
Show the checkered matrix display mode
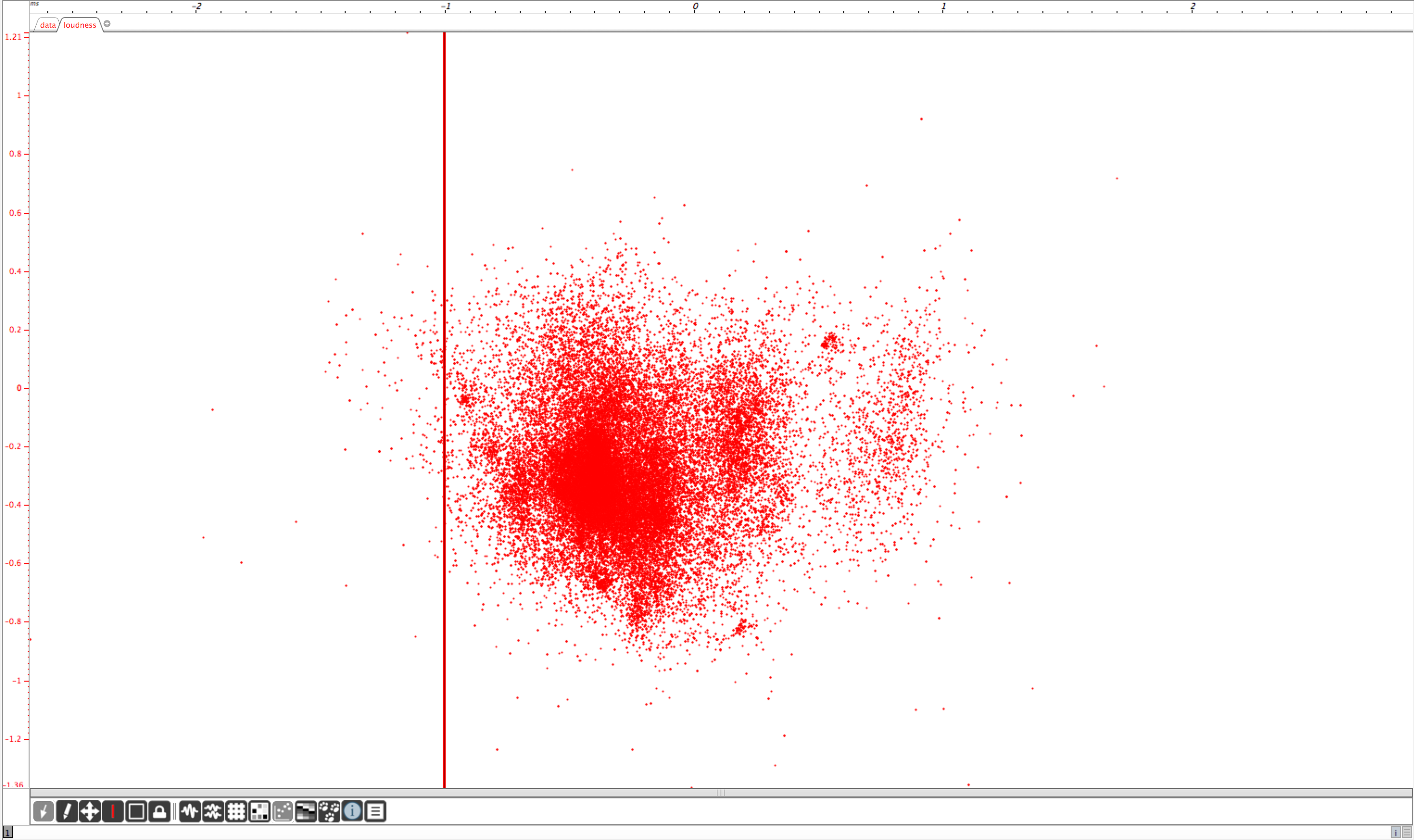(259, 811)
